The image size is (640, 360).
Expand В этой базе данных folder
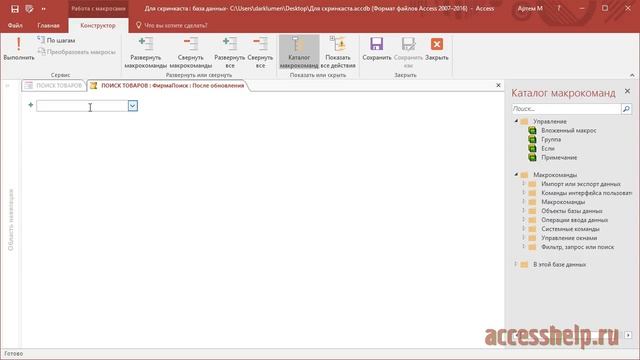point(516,264)
